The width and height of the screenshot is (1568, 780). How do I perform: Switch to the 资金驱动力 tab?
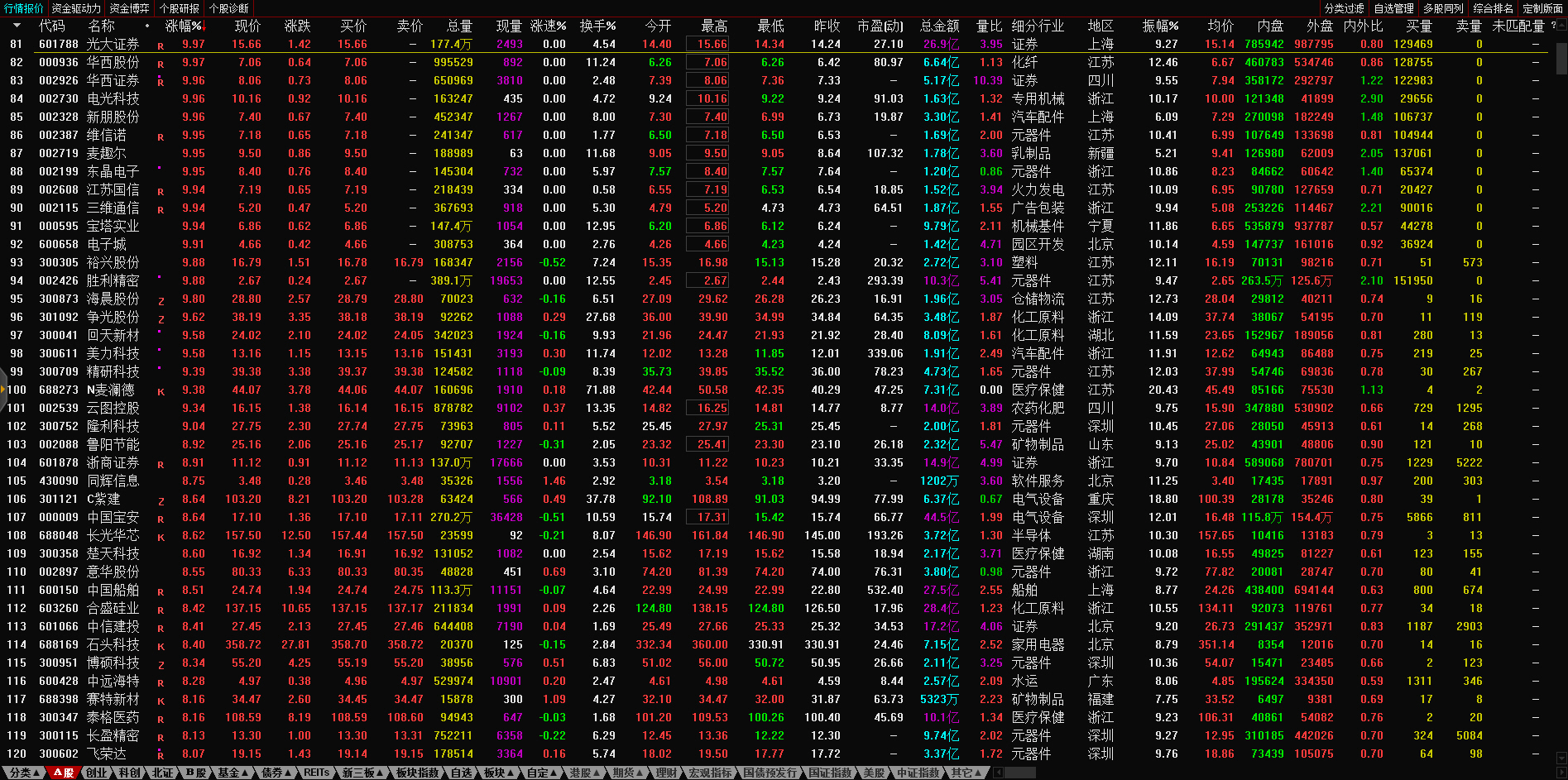[x=76, y=8]
